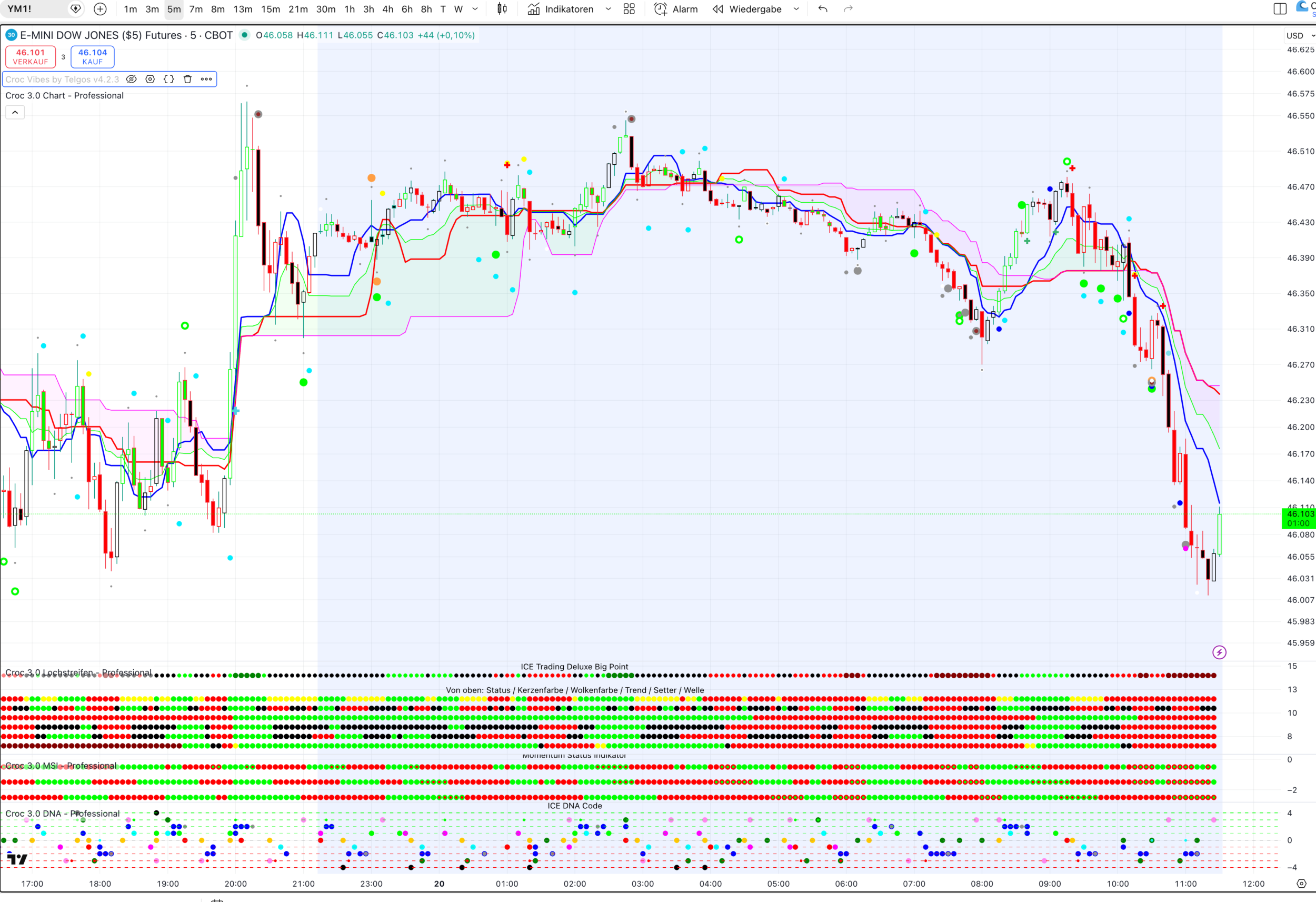Click the undo arrow
Viewport: 1316px width, 902px height.
tap(823, 9)
